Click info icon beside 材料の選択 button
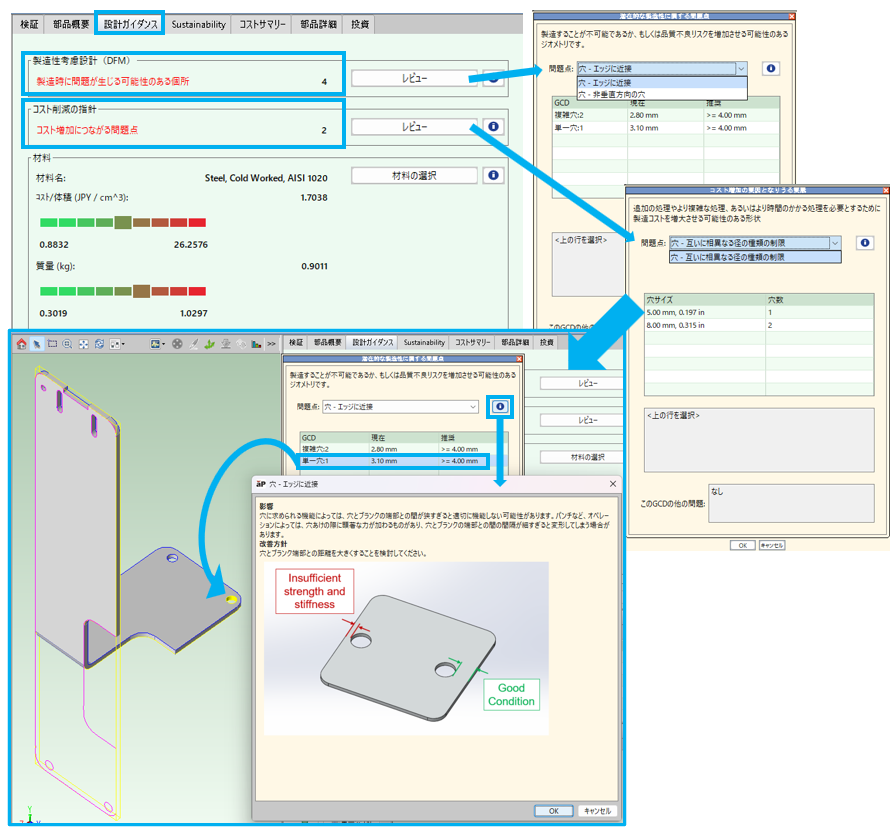 click(492, 175)
